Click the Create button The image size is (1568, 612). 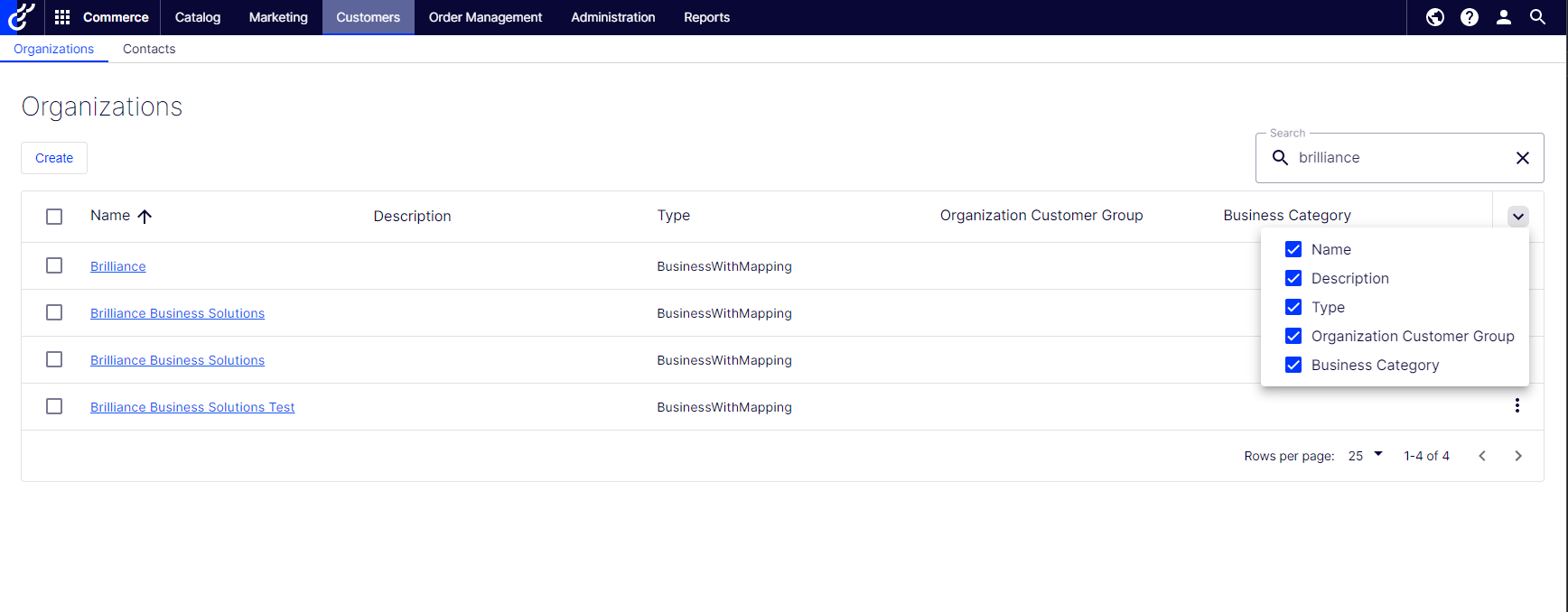pyautogui.click(x=54, y=158)
